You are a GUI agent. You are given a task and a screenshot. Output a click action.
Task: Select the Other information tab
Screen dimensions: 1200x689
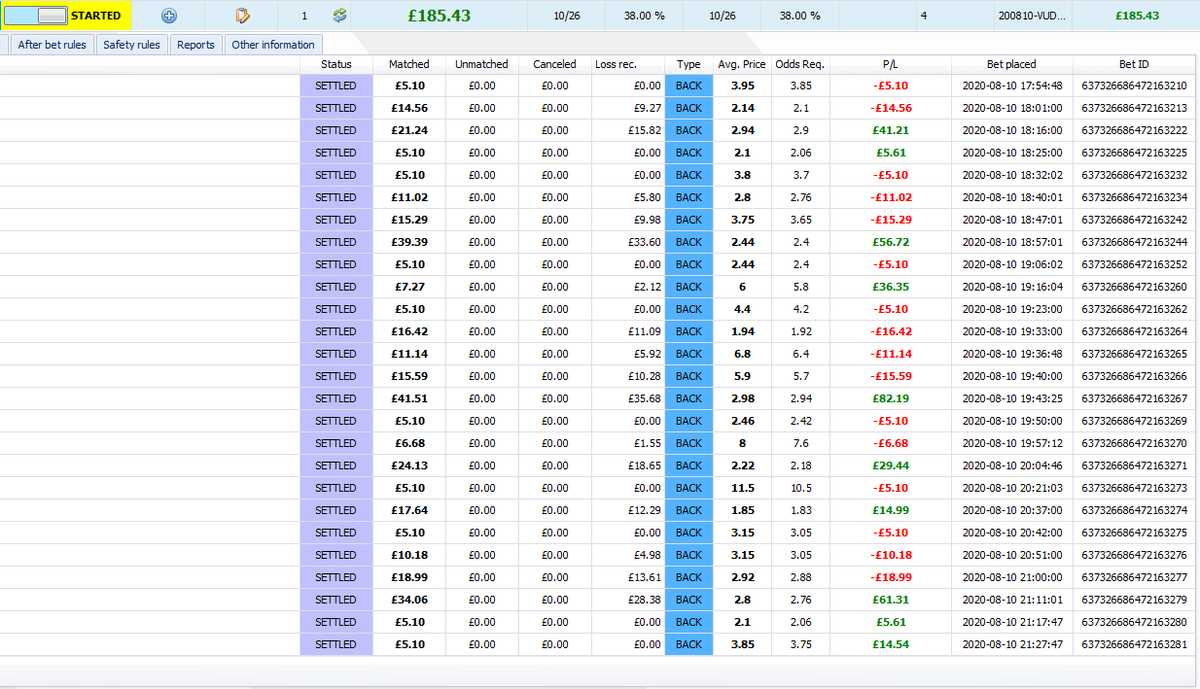[273, 45]
